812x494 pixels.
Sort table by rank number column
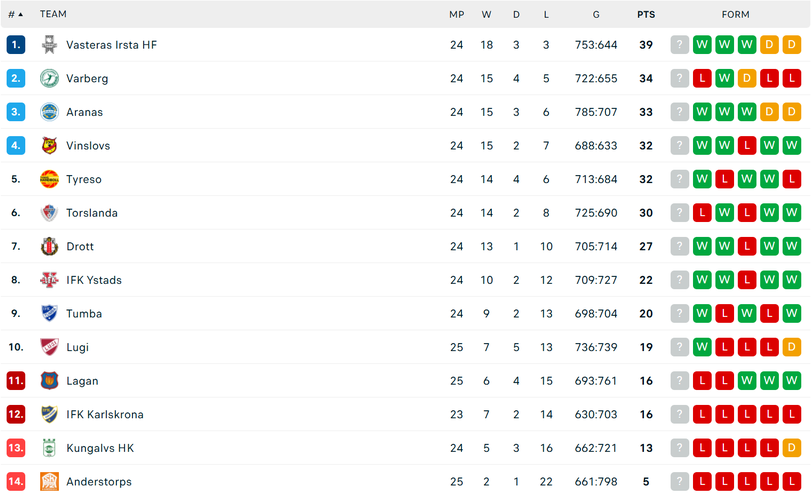coord(16,14)
